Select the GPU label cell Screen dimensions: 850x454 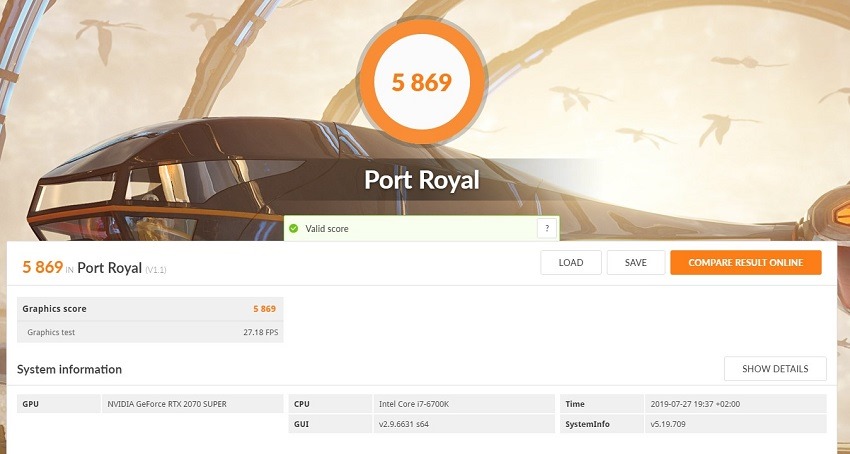coord(59,404)
